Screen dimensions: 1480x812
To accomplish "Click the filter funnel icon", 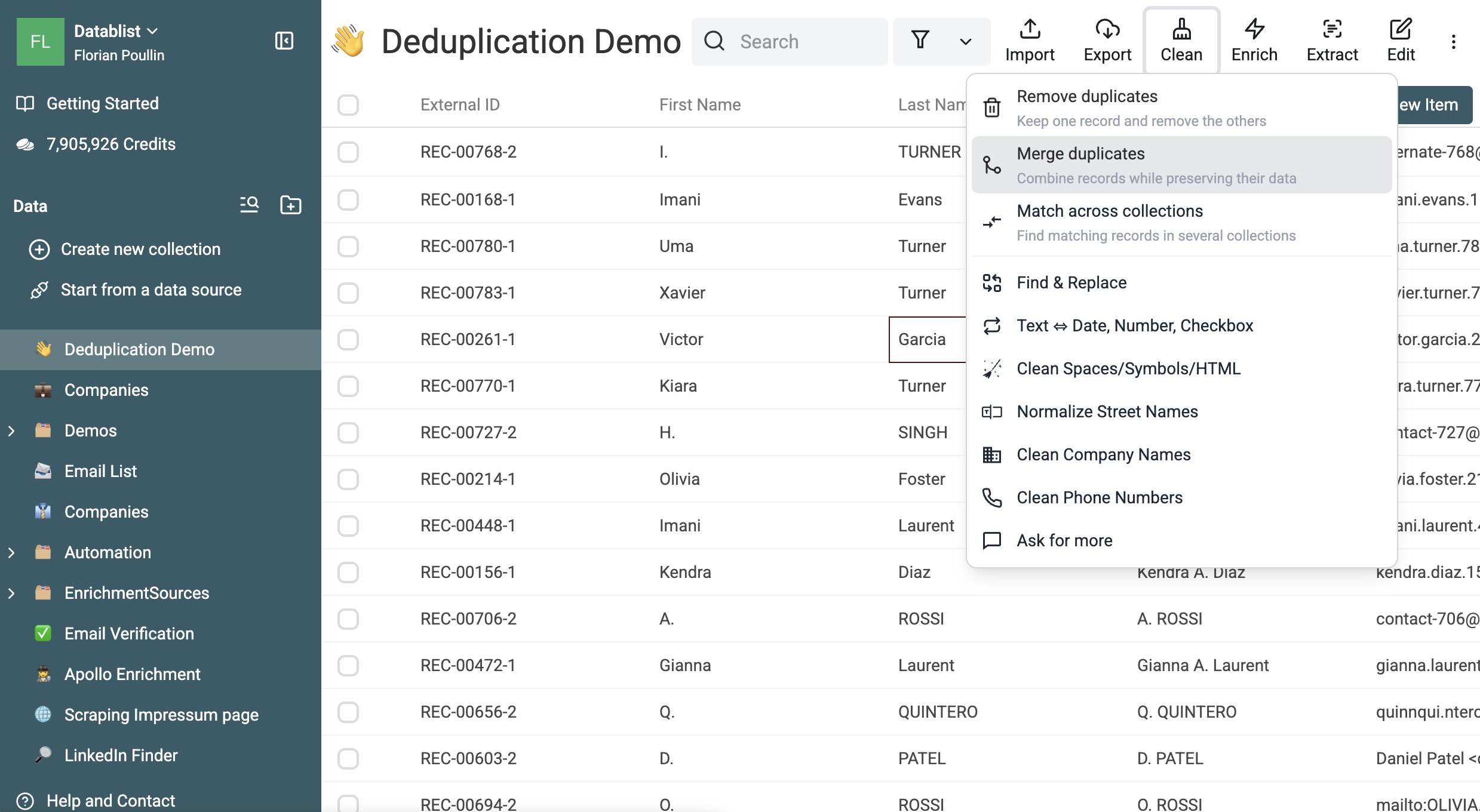I will pyautogui.click(x=920, y=41).
